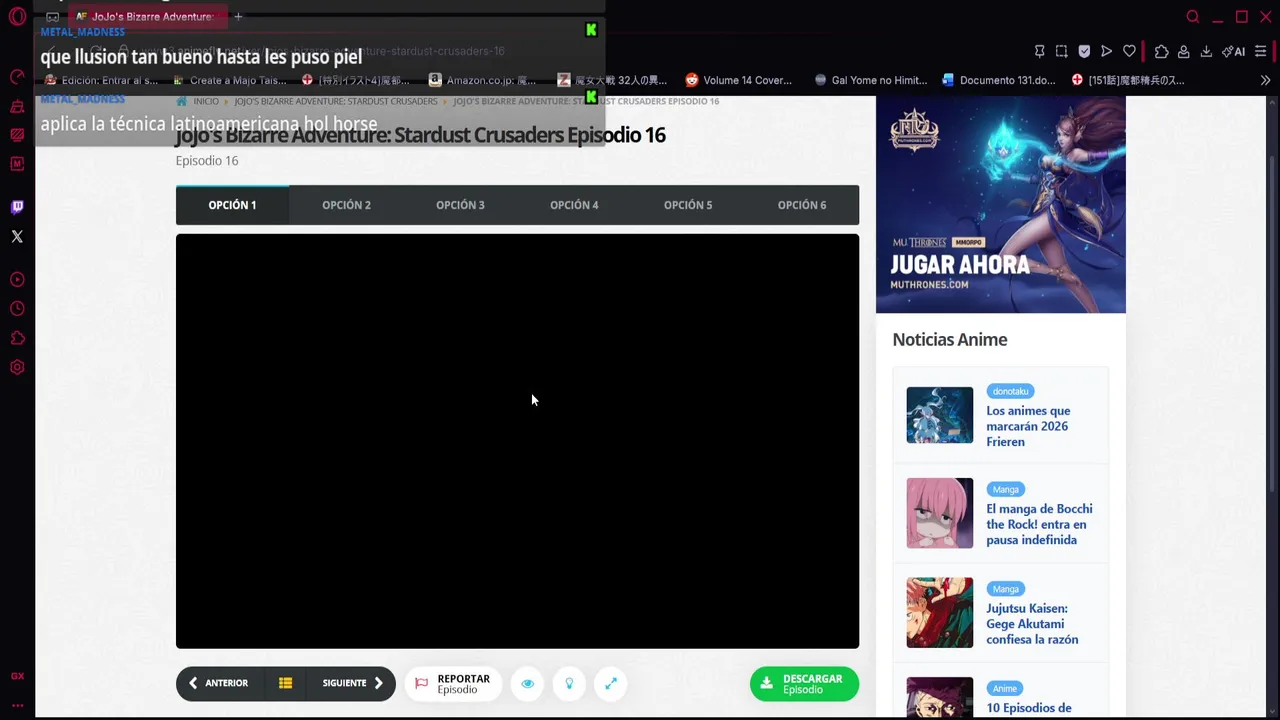
Task: Click the search tabs magnifier icon
Action: (1193, 16)
